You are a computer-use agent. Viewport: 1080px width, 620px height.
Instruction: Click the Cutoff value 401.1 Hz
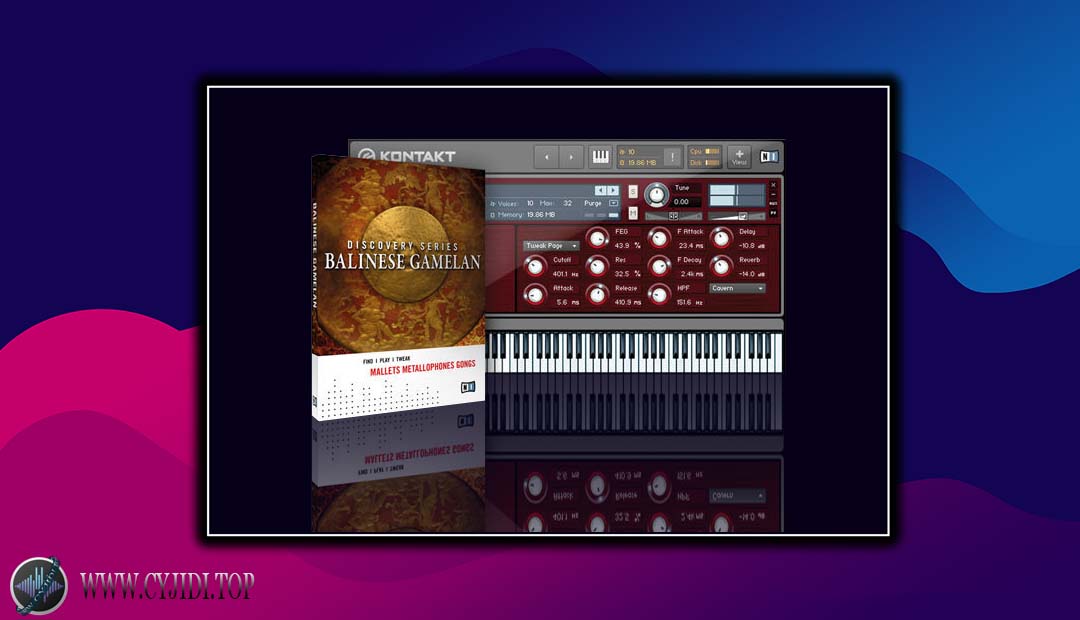pyautogui.click(x=565, y=274)
